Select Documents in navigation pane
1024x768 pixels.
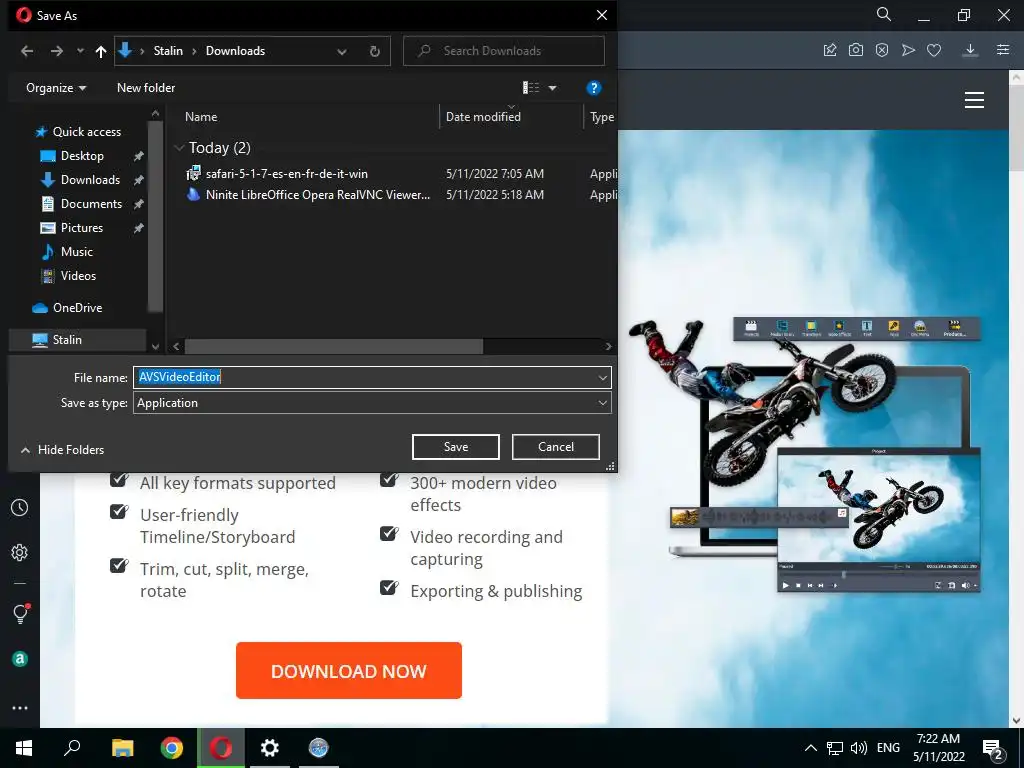tap(91, 204)
